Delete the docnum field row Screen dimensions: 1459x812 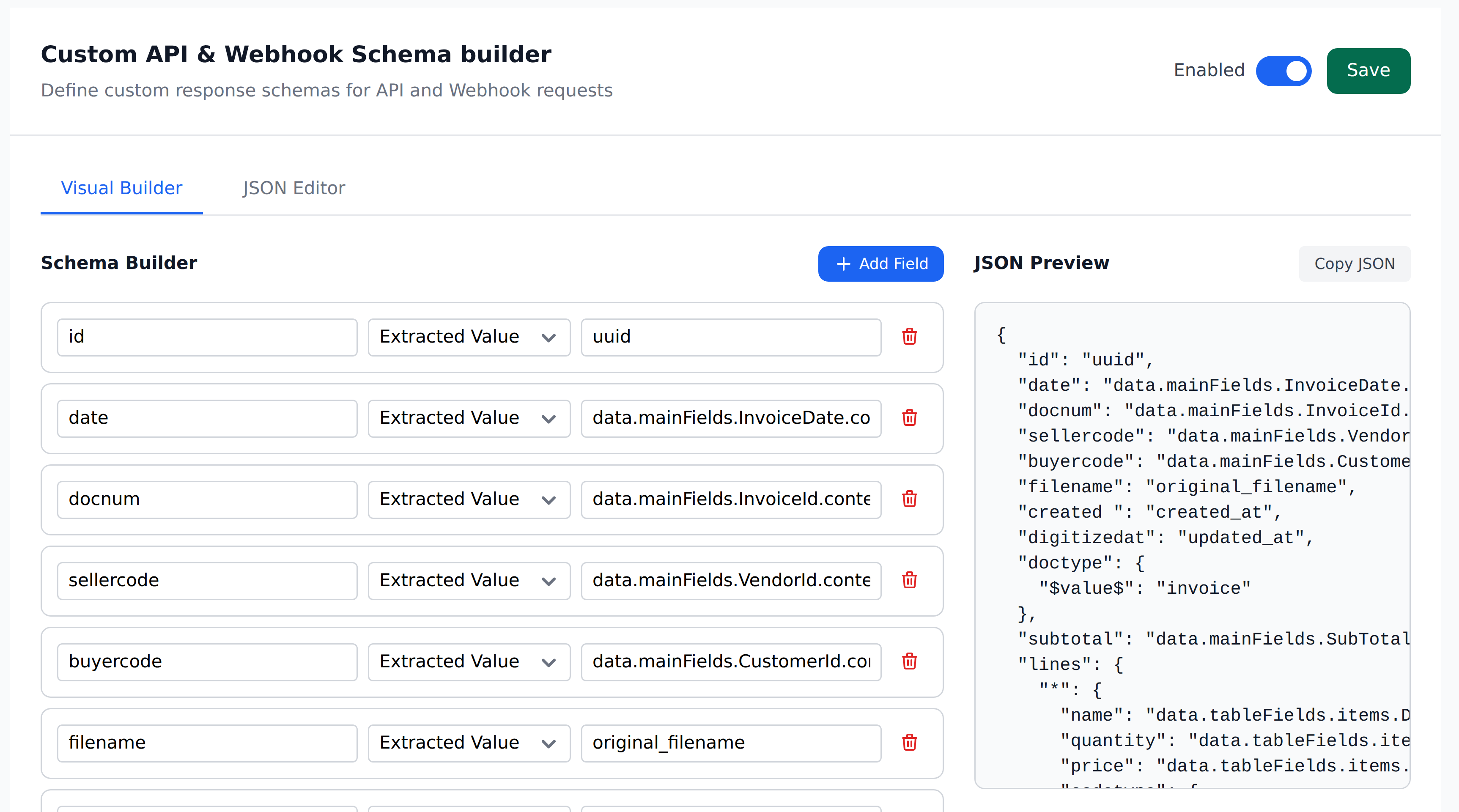910,499
